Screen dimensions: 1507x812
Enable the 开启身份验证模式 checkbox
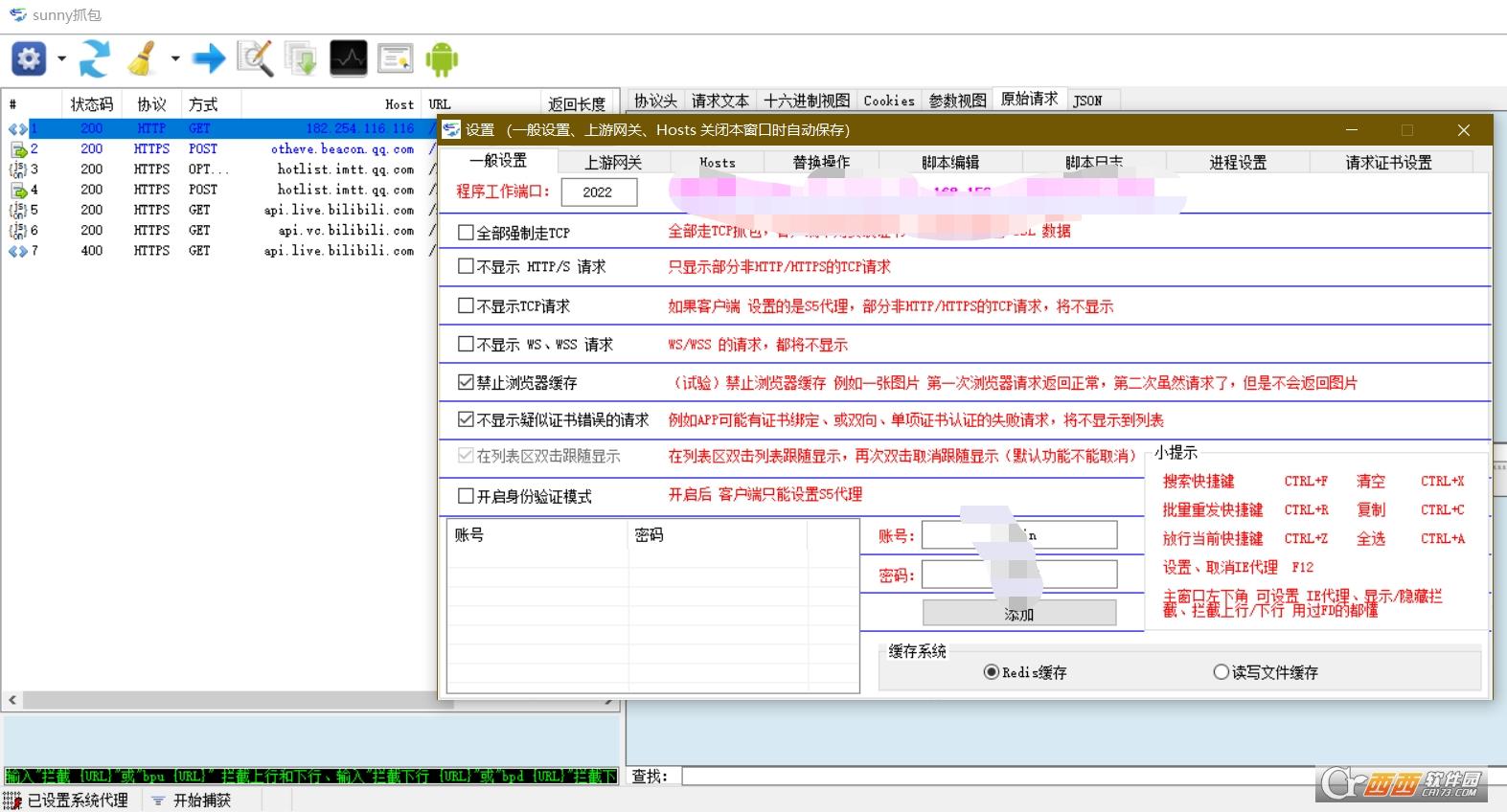[x=466, y=496]
